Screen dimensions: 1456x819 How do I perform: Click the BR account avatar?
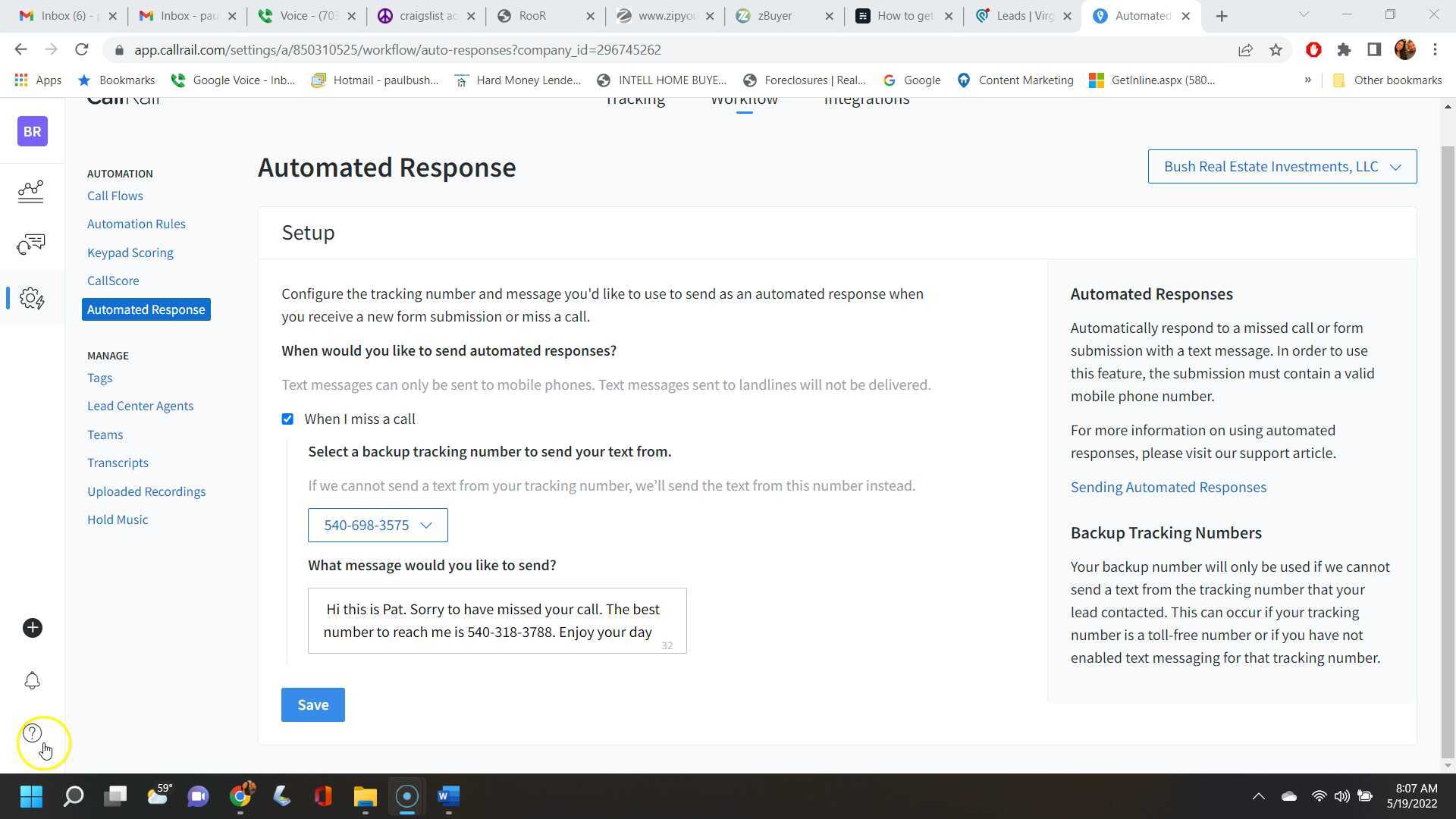(x=31, y=131)
